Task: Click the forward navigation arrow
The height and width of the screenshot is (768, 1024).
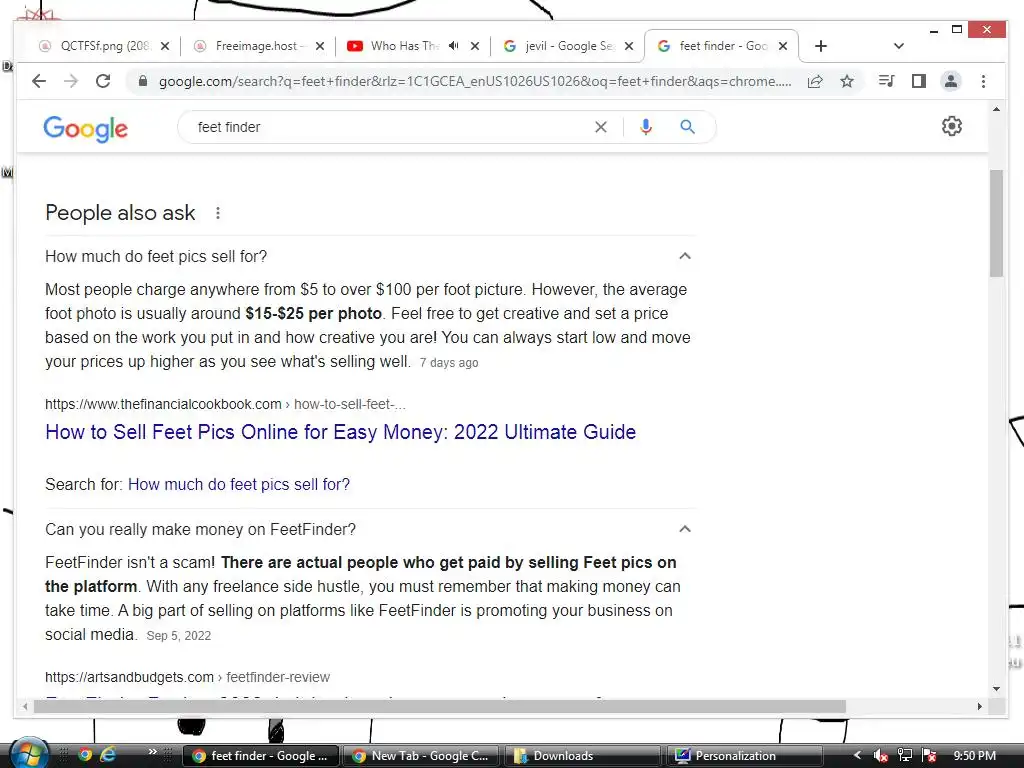Action: click(71, 82)
